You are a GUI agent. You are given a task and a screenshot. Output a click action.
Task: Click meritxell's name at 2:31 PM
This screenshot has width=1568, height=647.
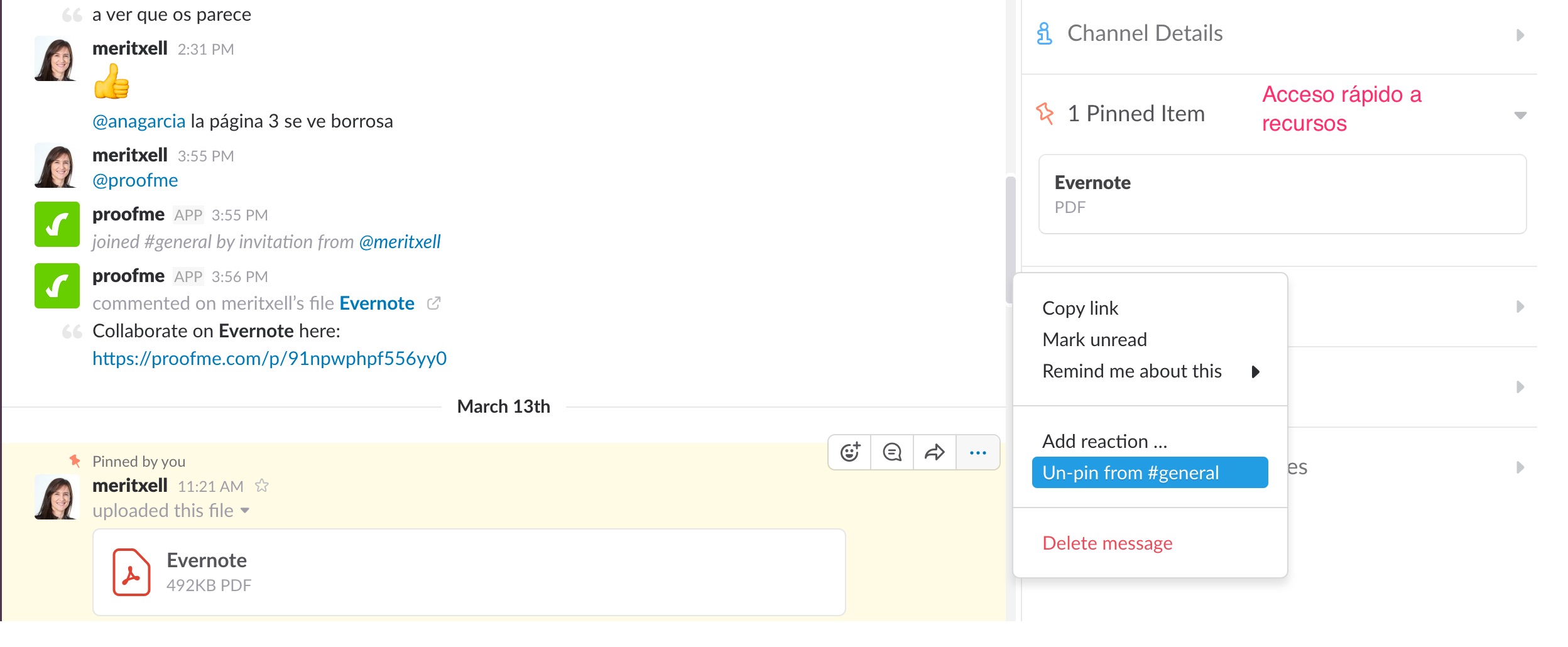tap(130, 48)
